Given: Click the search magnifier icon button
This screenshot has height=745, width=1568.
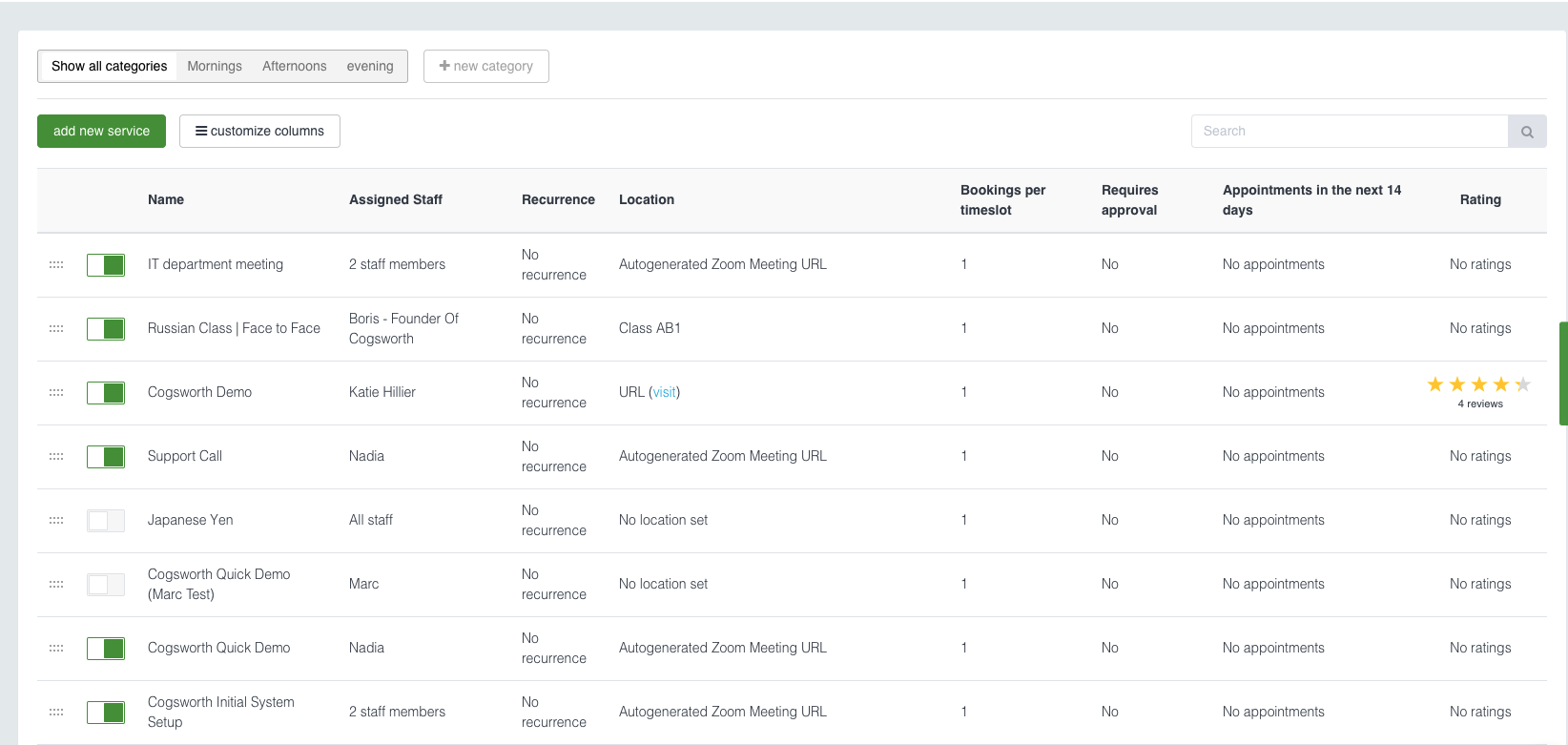Looking at the screenshot, I should (x=1527, y=132).
